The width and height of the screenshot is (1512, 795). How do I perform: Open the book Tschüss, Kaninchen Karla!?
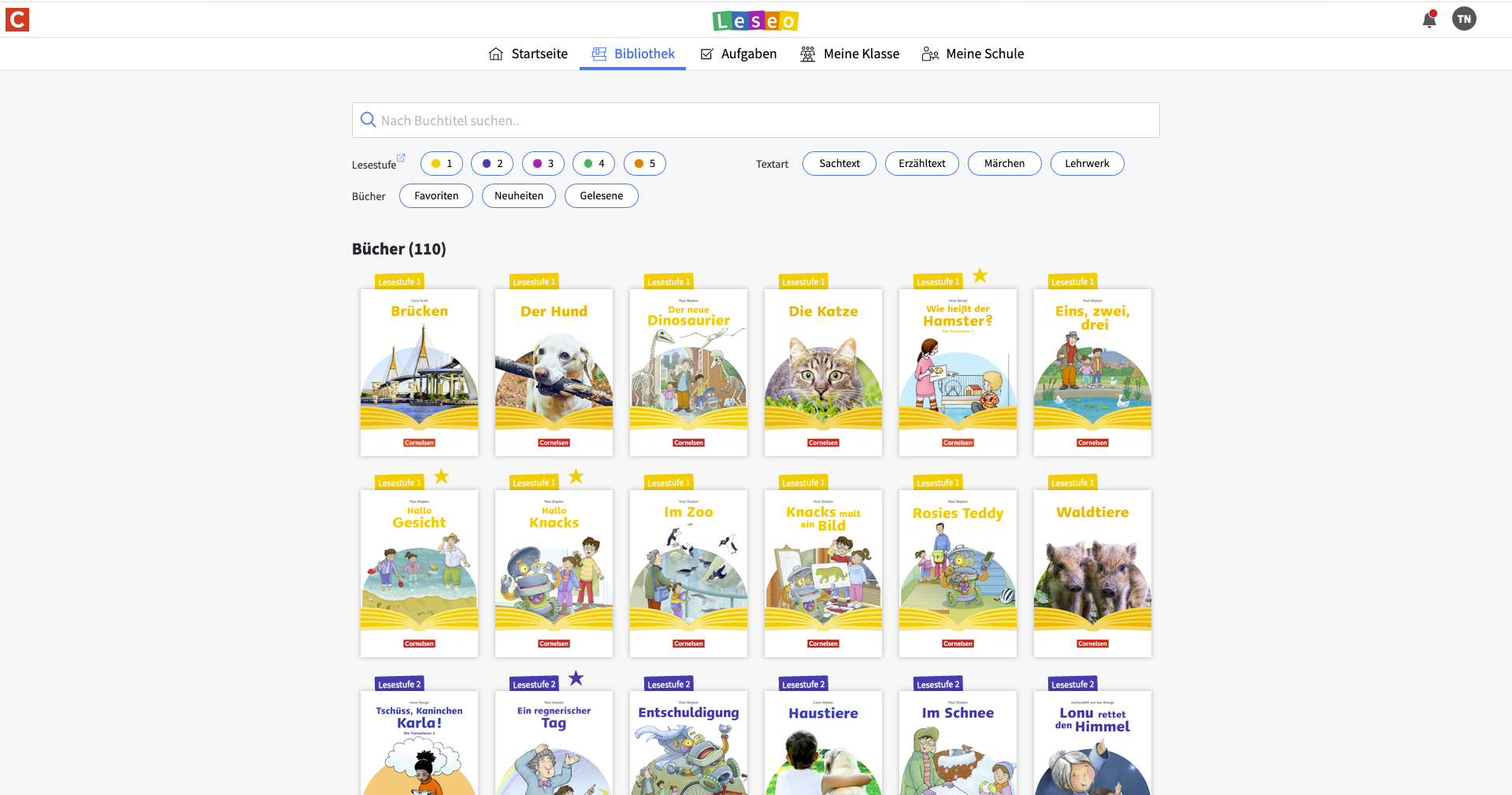[x=419, y=743]
